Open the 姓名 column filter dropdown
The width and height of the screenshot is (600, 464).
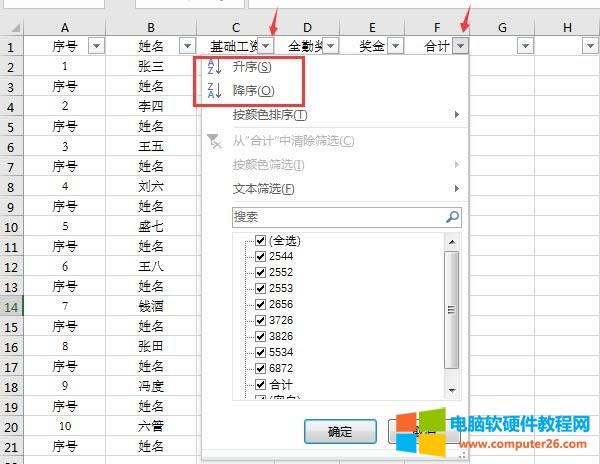[x=188, y=46]
